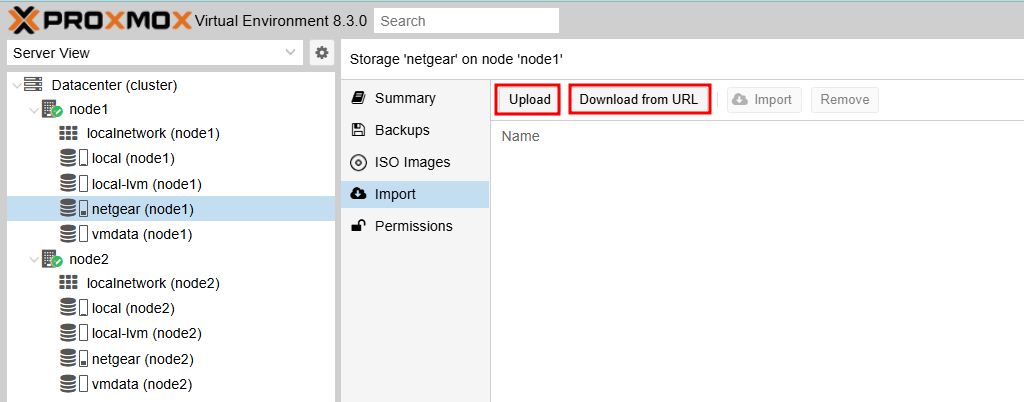Open the Backups tab
Viewport: 1024px width, 402px height.
(415, 130)
